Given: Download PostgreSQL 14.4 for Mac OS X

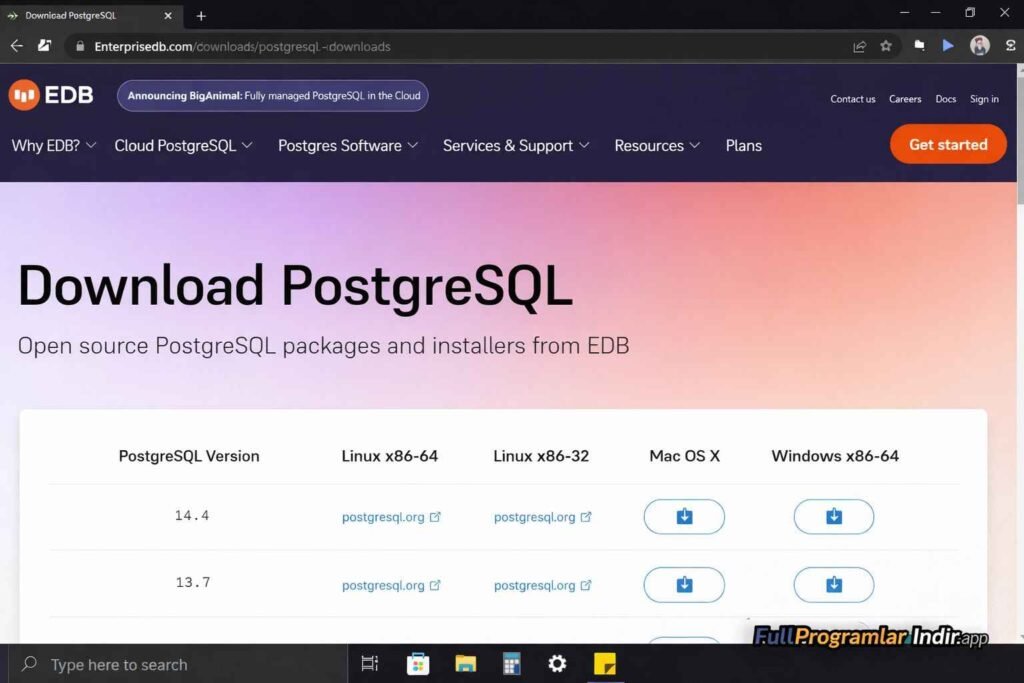Looking at the screenshot, I should coord(684,517).
